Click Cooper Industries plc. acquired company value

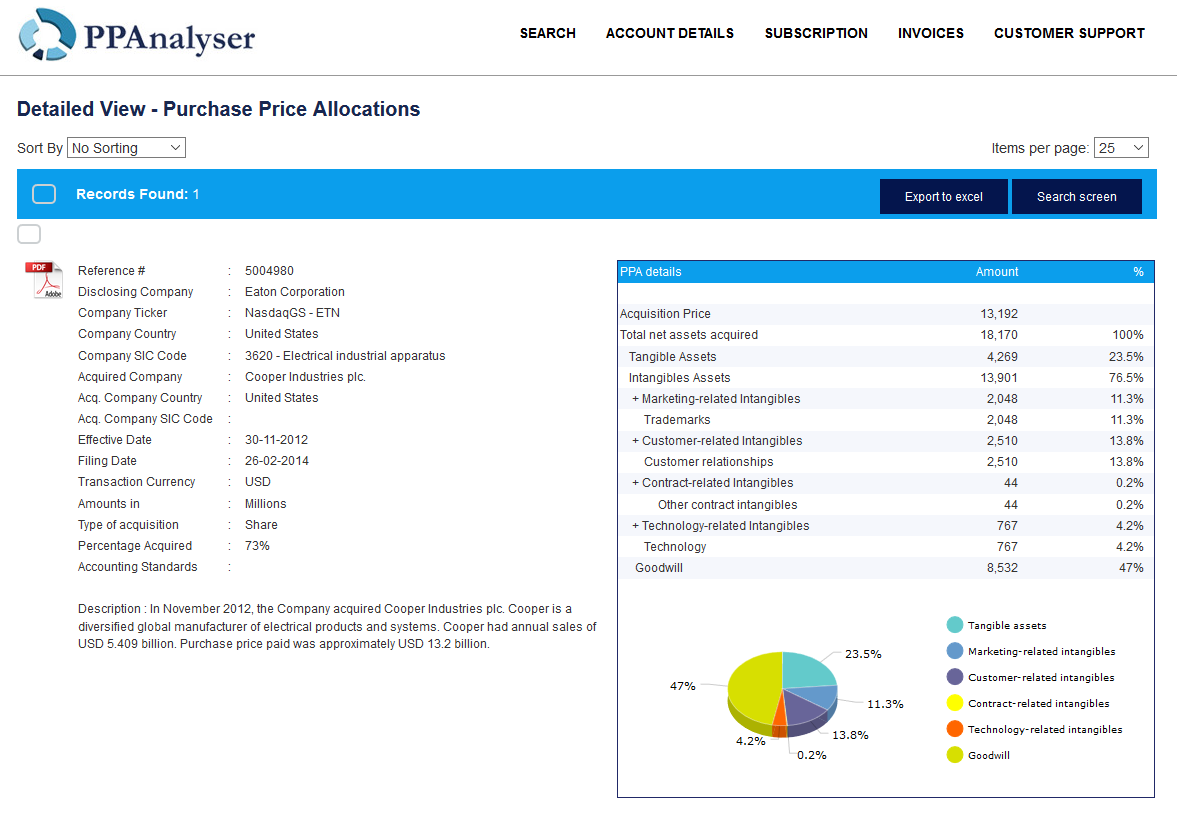(x=306, y=377)
